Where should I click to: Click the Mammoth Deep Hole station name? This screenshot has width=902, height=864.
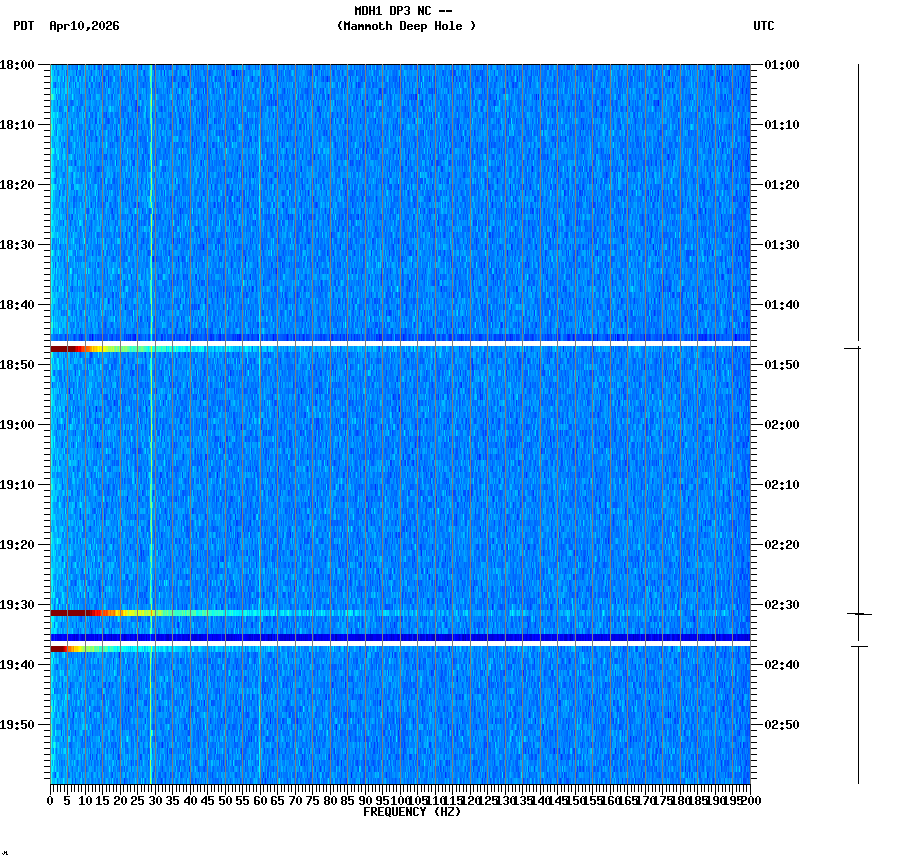click(x=406, y=27)
